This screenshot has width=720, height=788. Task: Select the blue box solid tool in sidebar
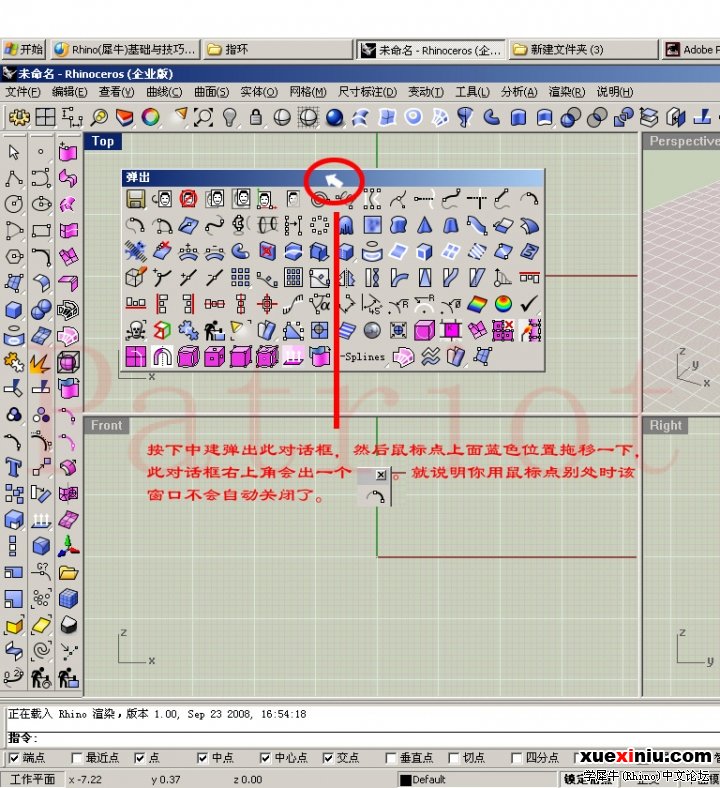14,309
